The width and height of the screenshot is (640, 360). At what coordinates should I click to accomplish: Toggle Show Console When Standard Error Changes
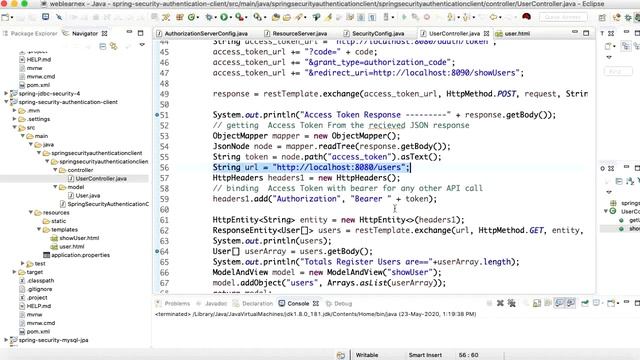click(571, 303)
